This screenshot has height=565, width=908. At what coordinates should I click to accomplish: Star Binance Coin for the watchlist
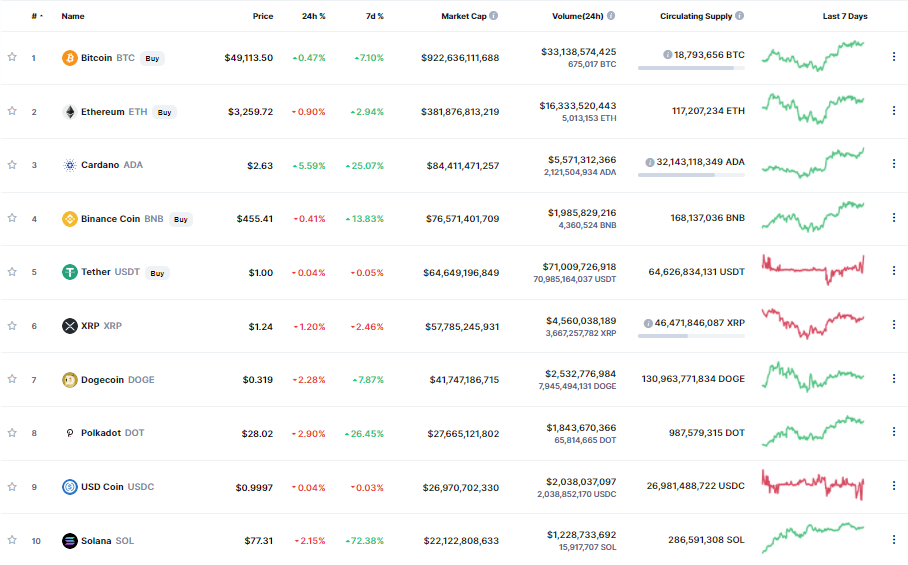[12, 218]
